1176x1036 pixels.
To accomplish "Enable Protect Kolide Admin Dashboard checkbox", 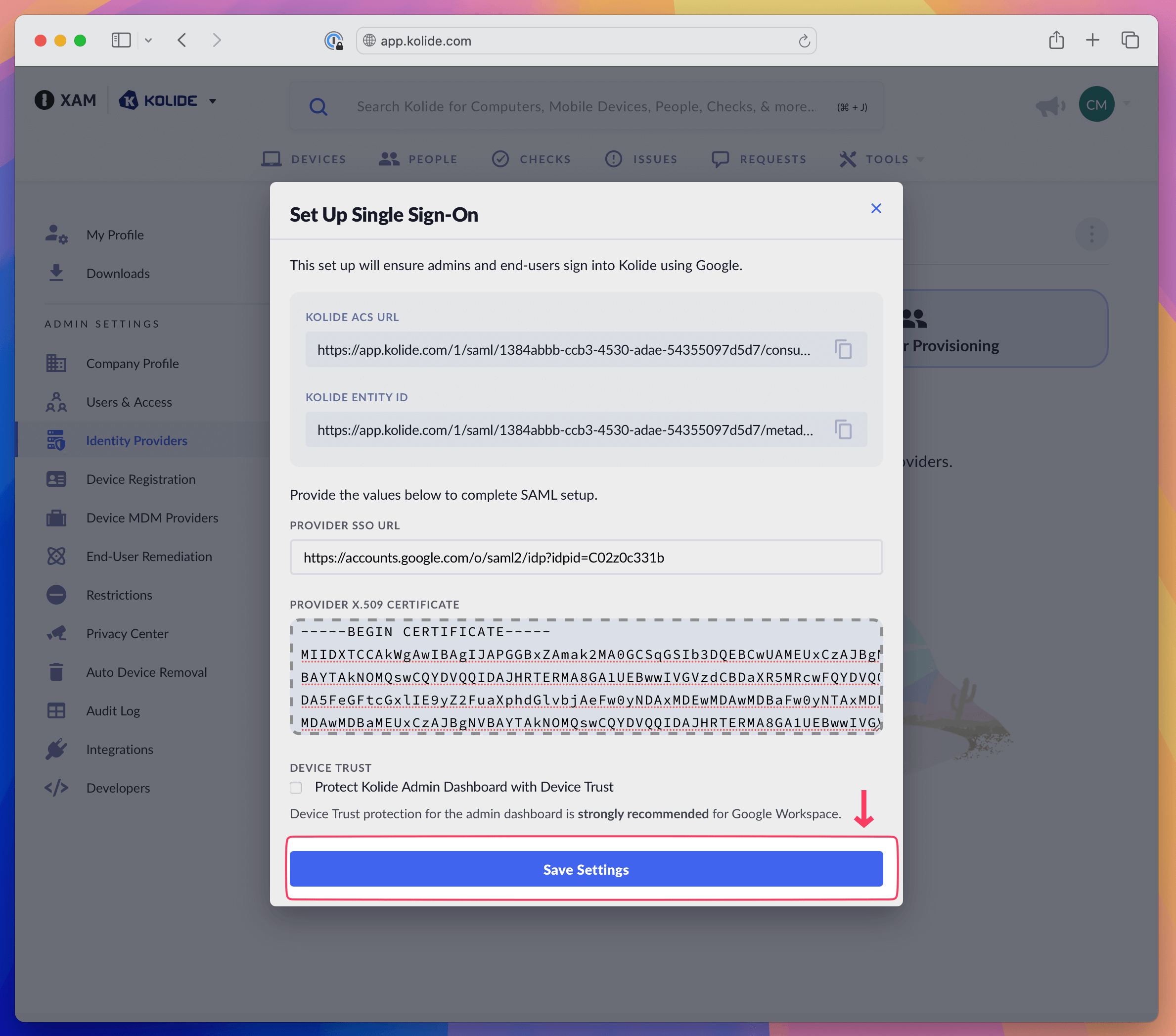I will [296, 787].
